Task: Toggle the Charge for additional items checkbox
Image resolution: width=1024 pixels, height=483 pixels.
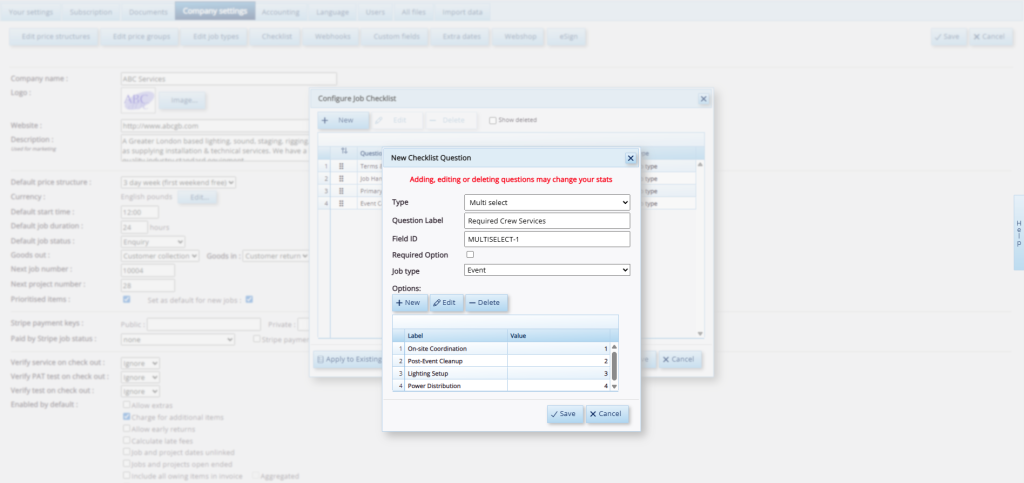Action: tap(127, 416)
